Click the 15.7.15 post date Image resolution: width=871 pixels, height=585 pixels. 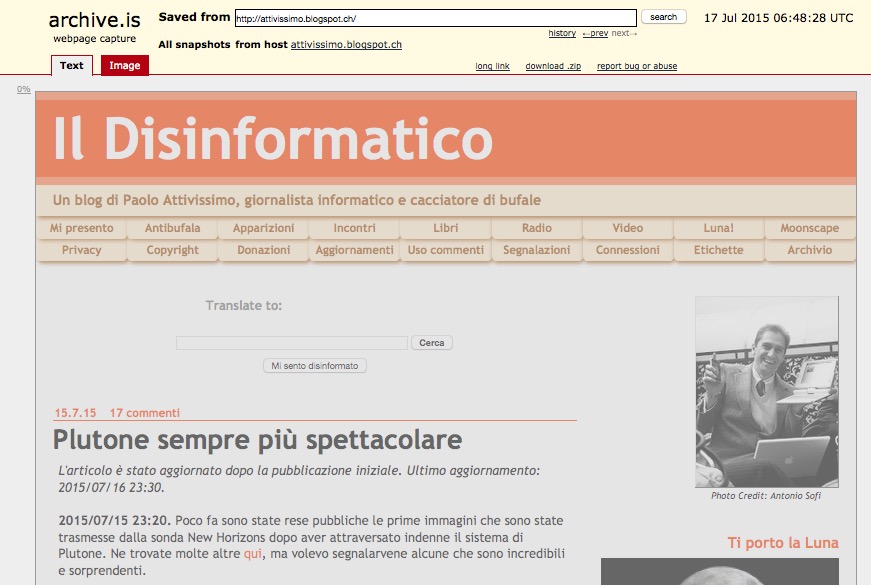pyautogui.click(x=75, y=413)
